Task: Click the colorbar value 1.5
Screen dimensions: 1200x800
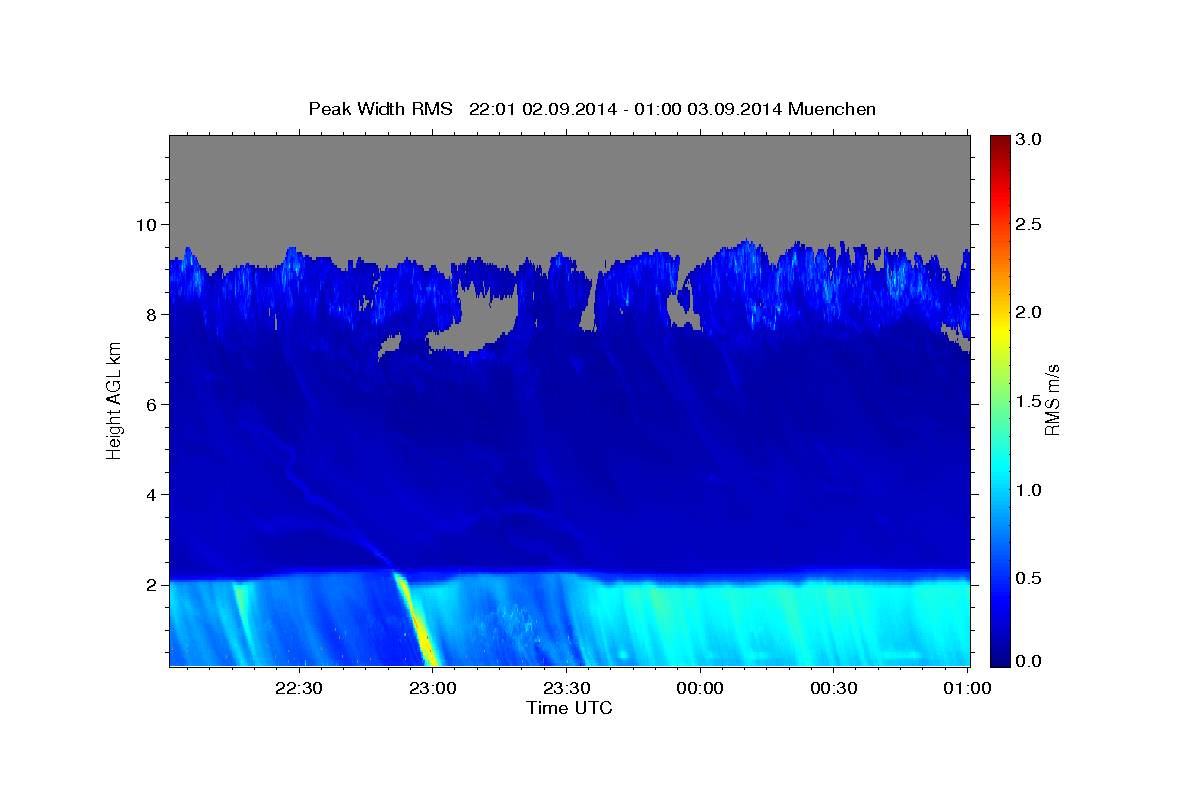Action: point(1029,400)
